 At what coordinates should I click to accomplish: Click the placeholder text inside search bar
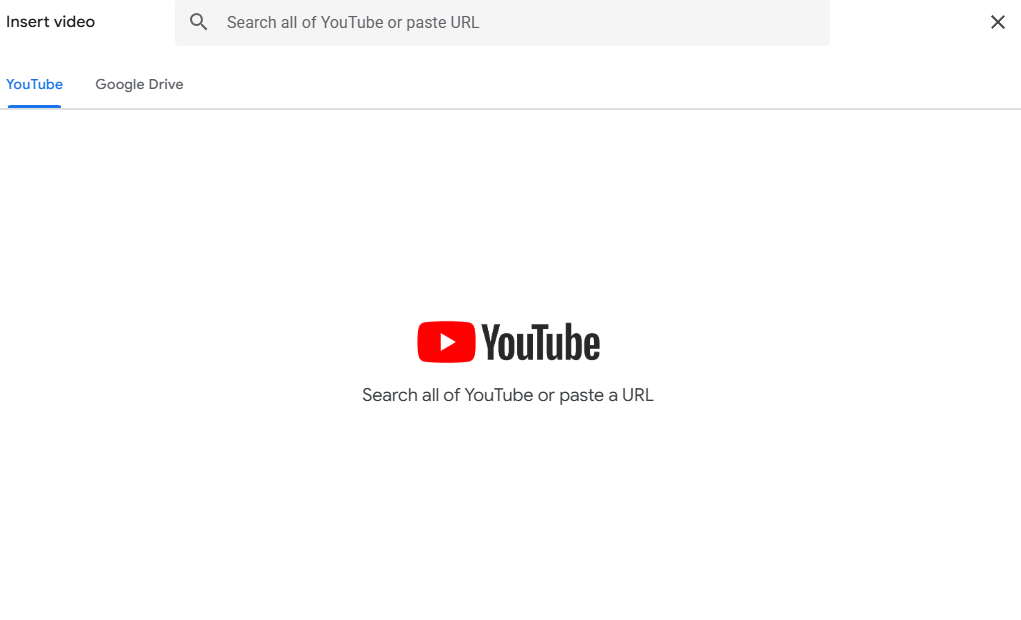pos(352,22)
